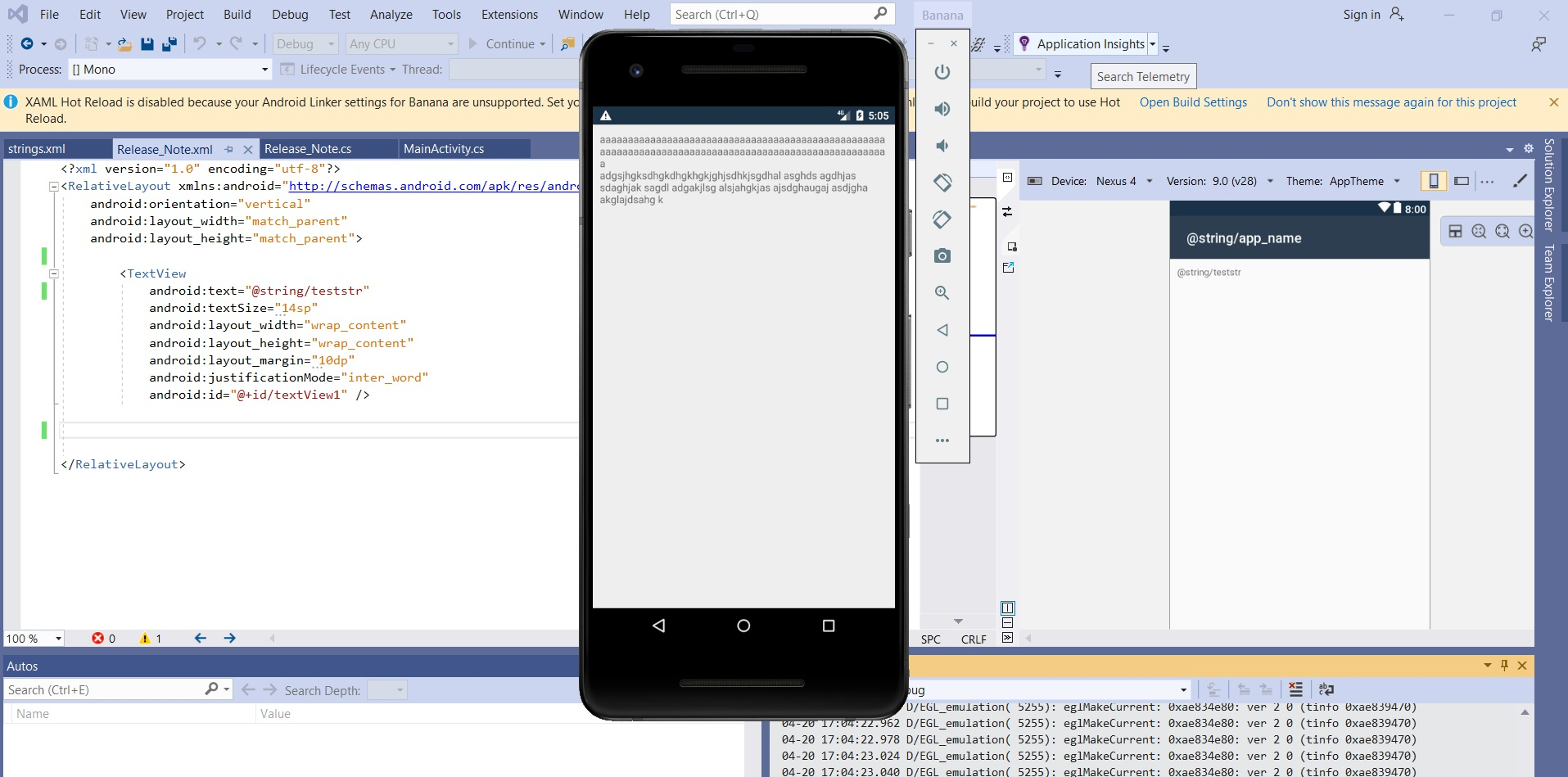Tap emulator Overview square in side toolbar

click(942, 404)
